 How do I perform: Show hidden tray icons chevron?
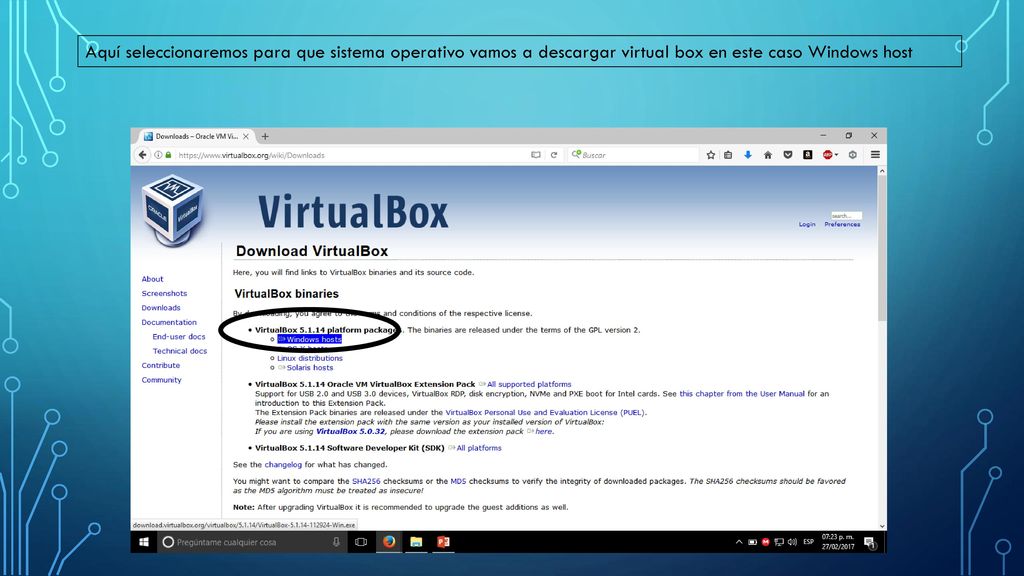739,542
